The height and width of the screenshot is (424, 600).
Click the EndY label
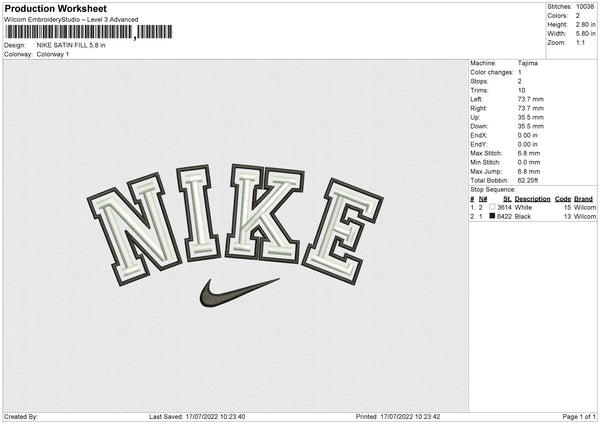point(479,144)
